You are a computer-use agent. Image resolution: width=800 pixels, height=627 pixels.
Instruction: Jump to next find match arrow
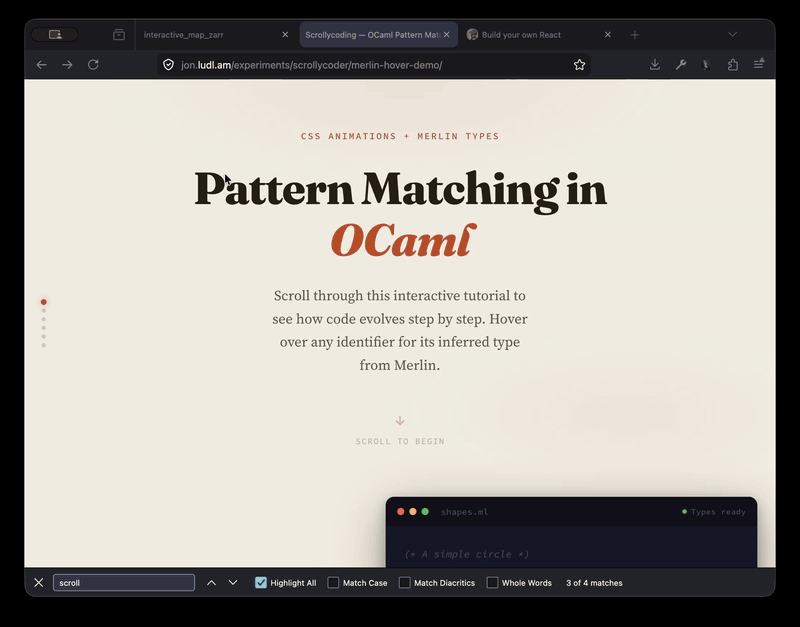[233, 583]
